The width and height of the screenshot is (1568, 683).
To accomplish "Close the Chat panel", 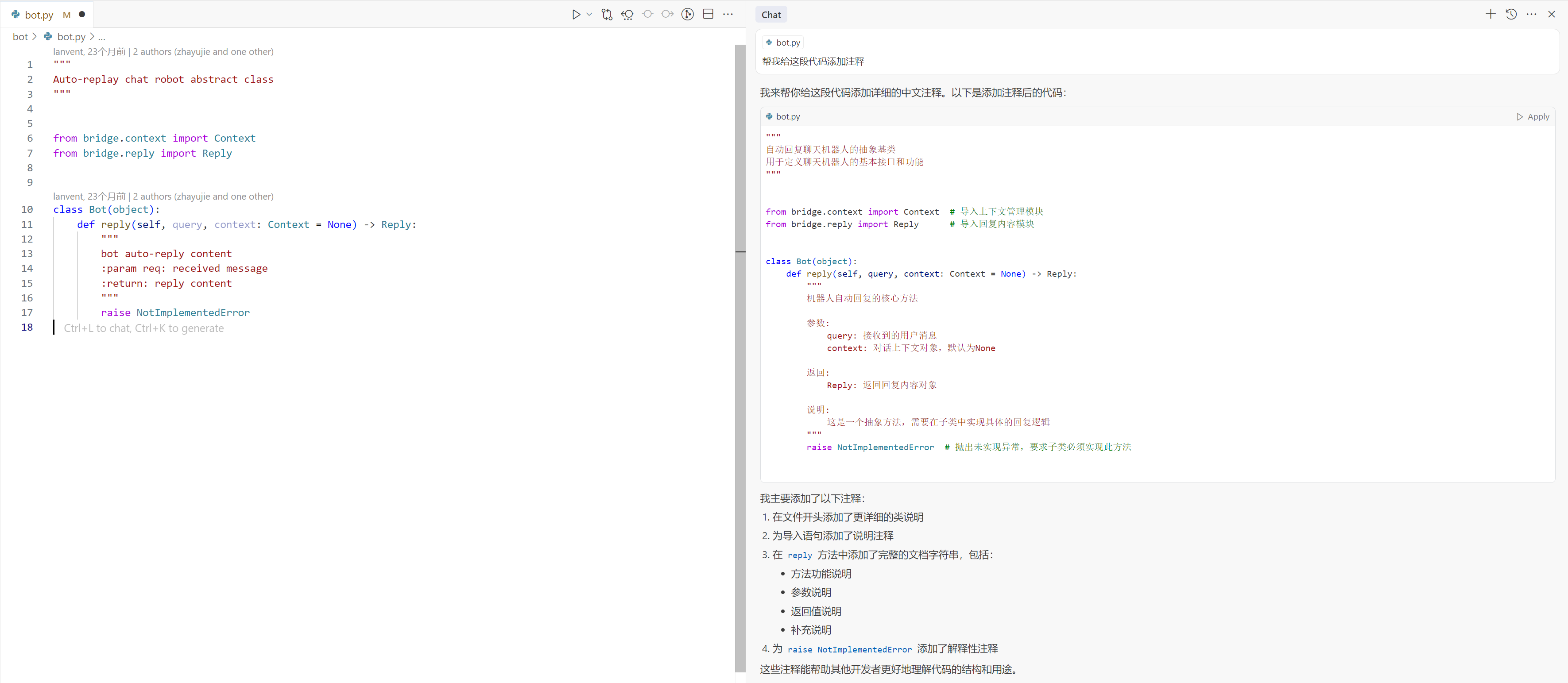I will pyautogui.click(x=1552, y=15).
